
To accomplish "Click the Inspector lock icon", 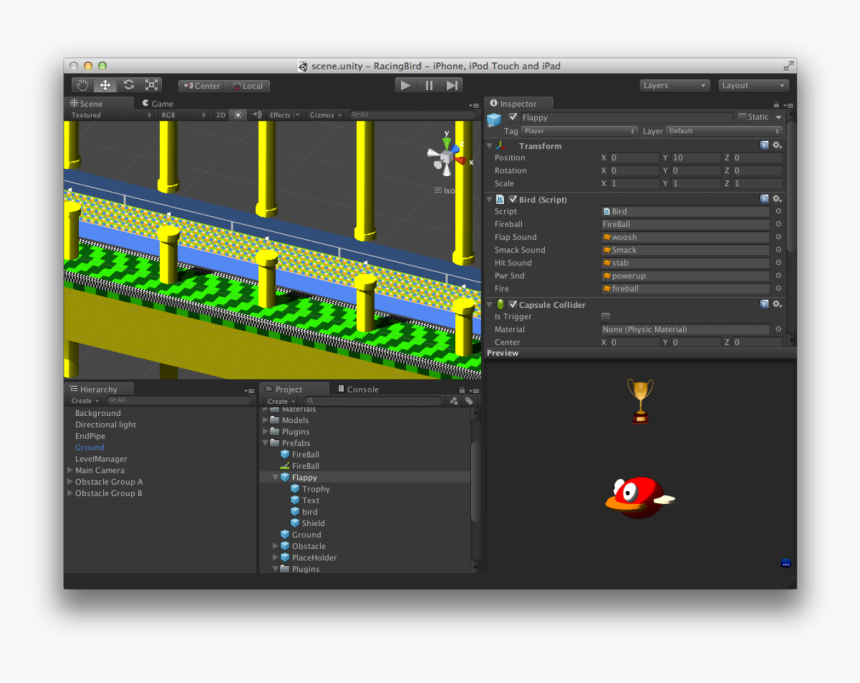I will [776, 104].
